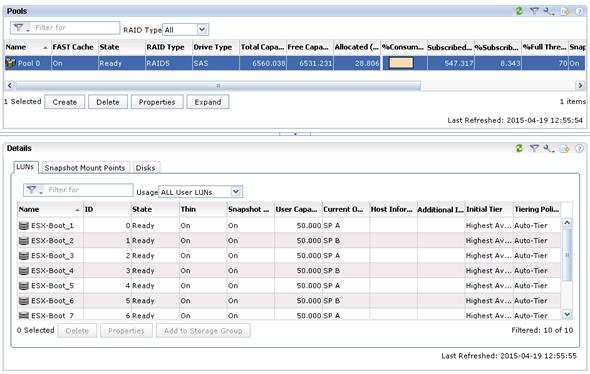The height and width of the screenshot is (374, 590).
Task: Click LUN list scroll-up arrow
Action: point(567,223)
